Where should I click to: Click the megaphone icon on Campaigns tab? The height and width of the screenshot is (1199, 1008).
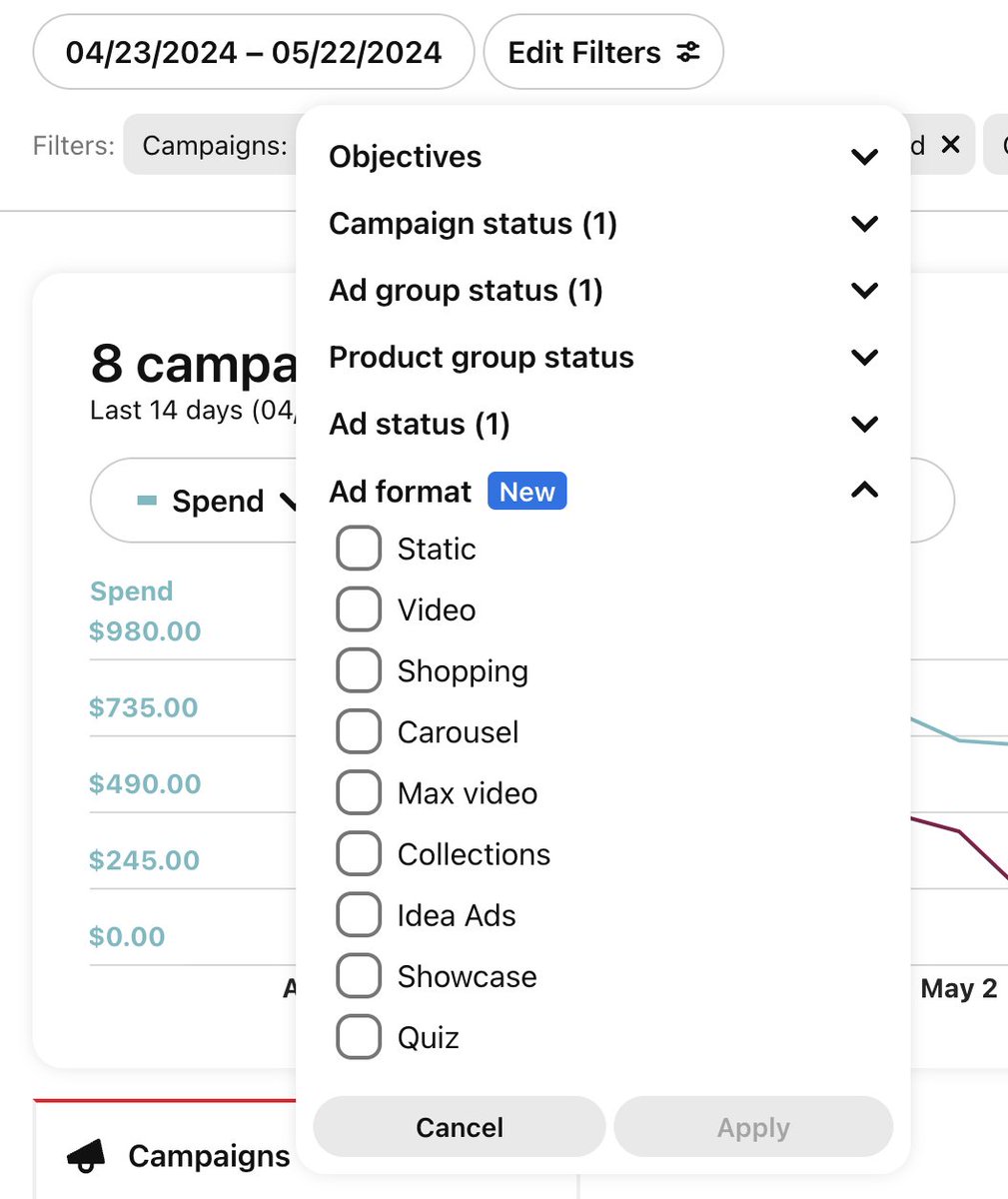click(x=87, y=1156)
